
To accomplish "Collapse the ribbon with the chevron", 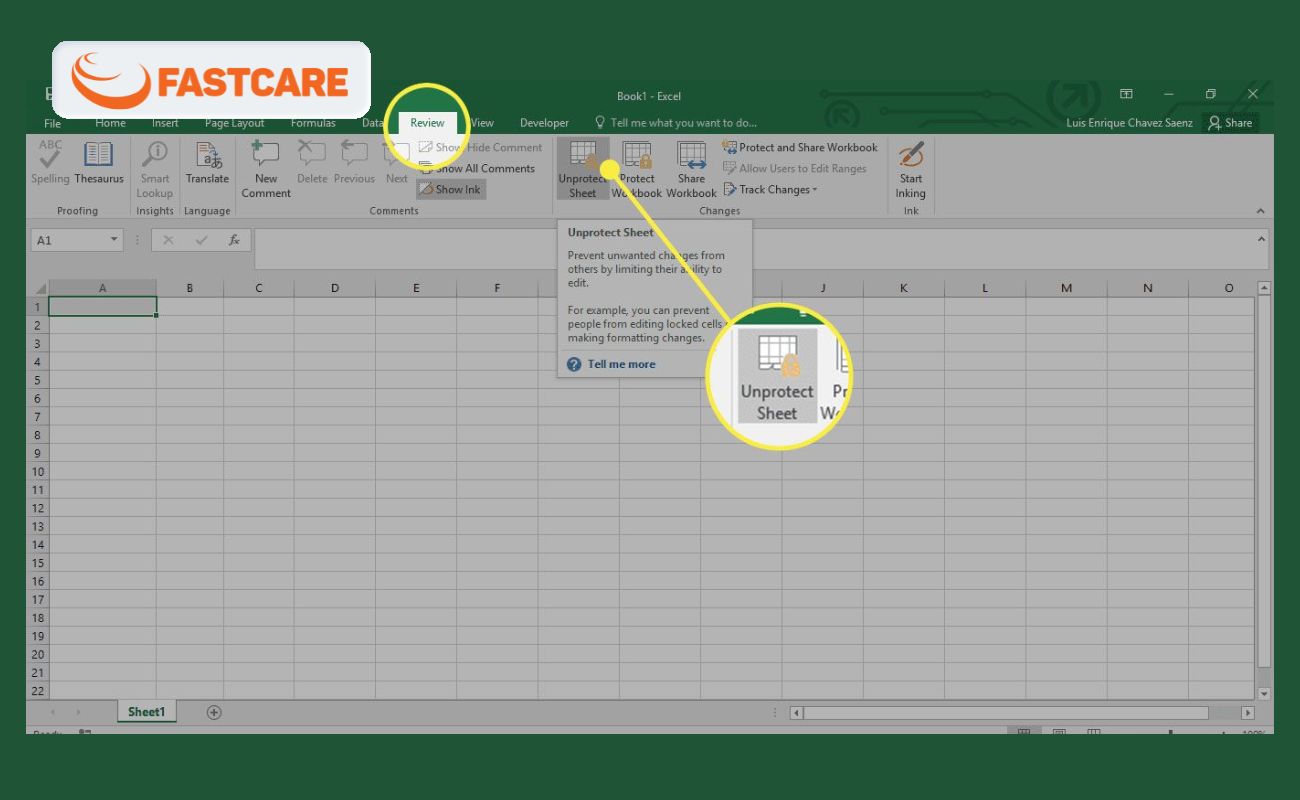I will (1260, 211).
